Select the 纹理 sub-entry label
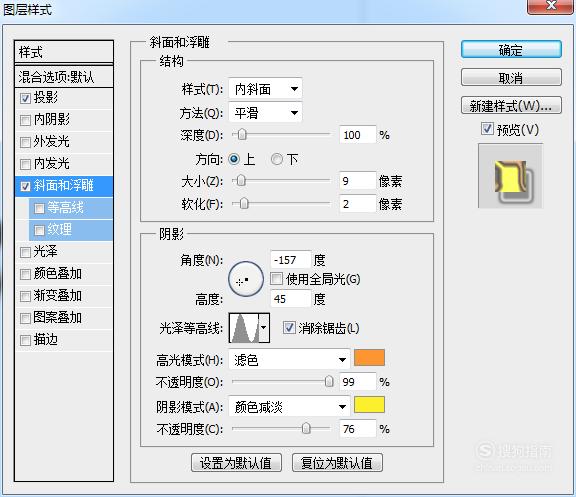The height and width of the screenshot is (497, 576). tap(60, 230)
